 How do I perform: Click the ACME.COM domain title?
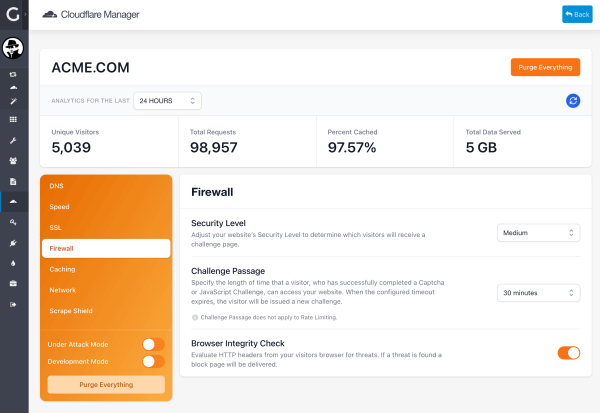coord(91,68)
